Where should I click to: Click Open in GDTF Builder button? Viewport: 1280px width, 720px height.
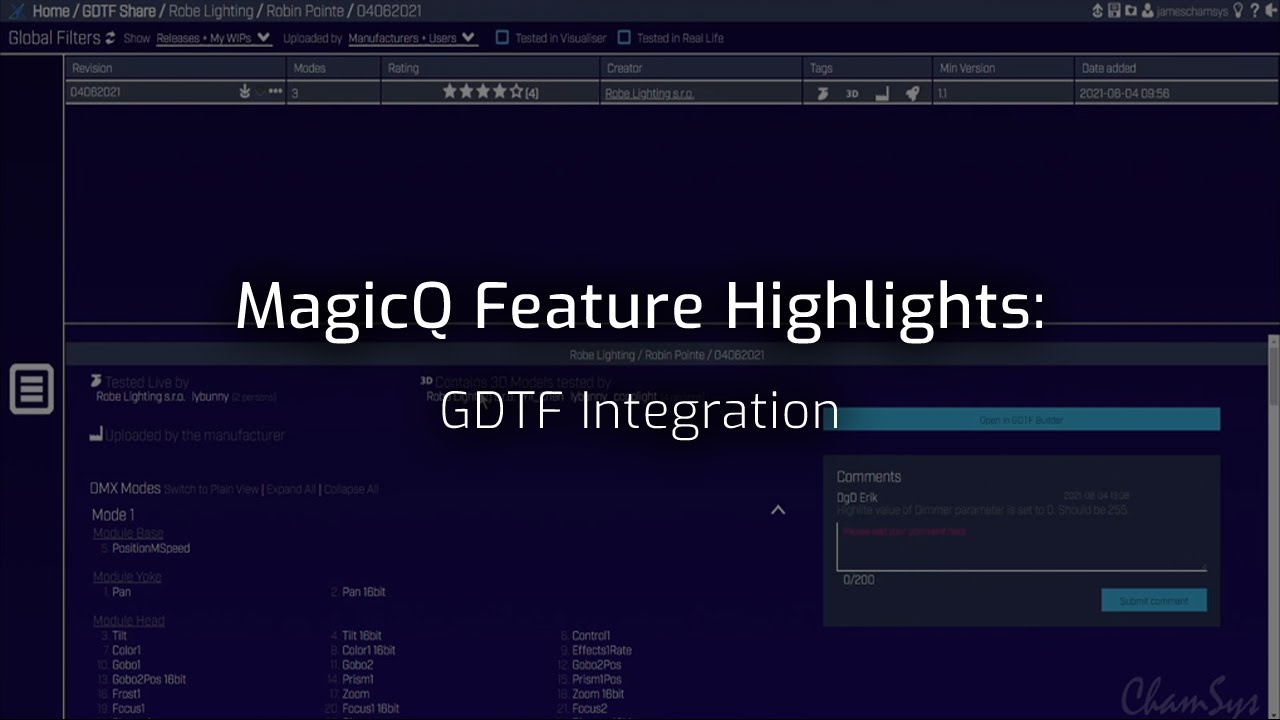[1021, 420]
